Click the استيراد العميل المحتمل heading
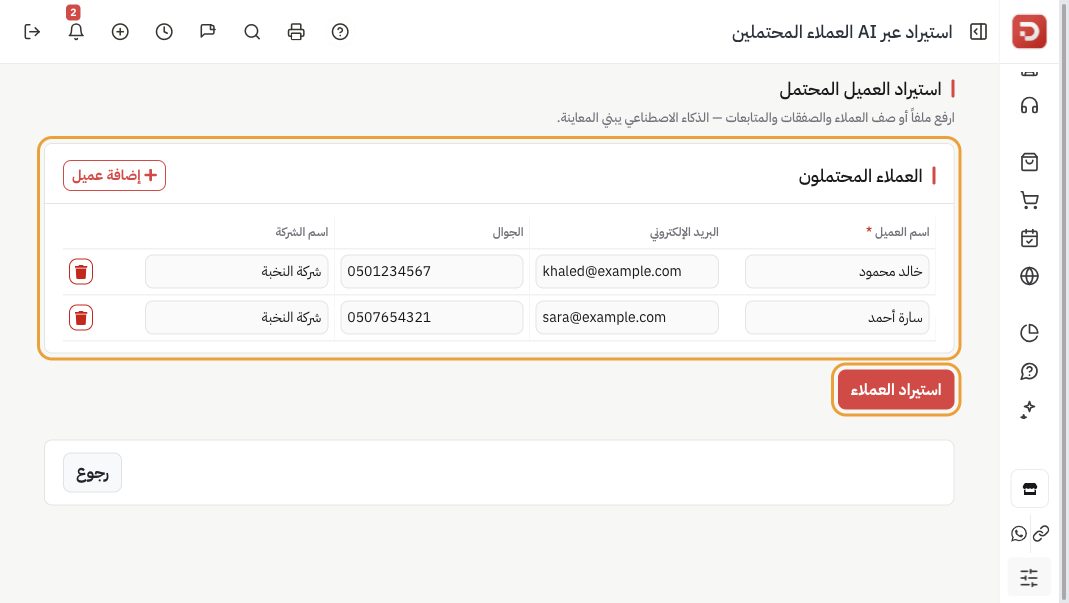 pyautogui.click(x=860, y=89)
